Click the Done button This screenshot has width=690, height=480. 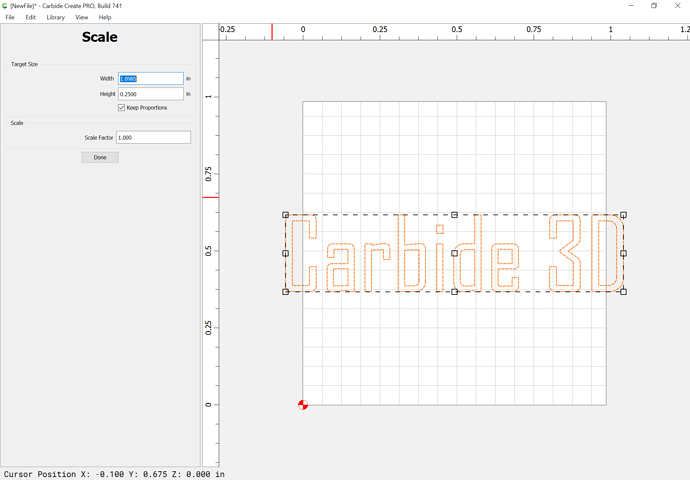coord(100,157)
